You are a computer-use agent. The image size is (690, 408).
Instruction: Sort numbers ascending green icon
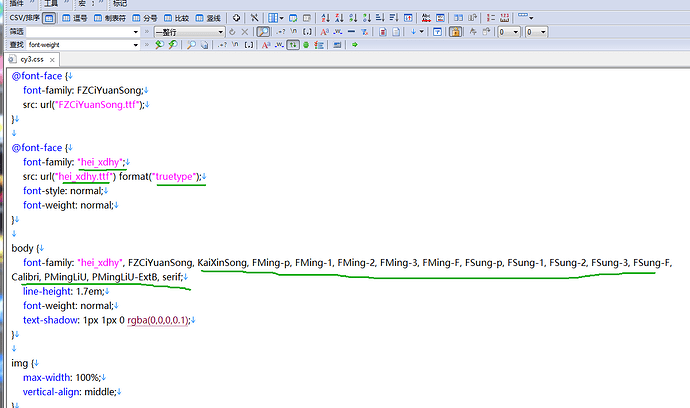pyautogui.click(x=353, y=18)
